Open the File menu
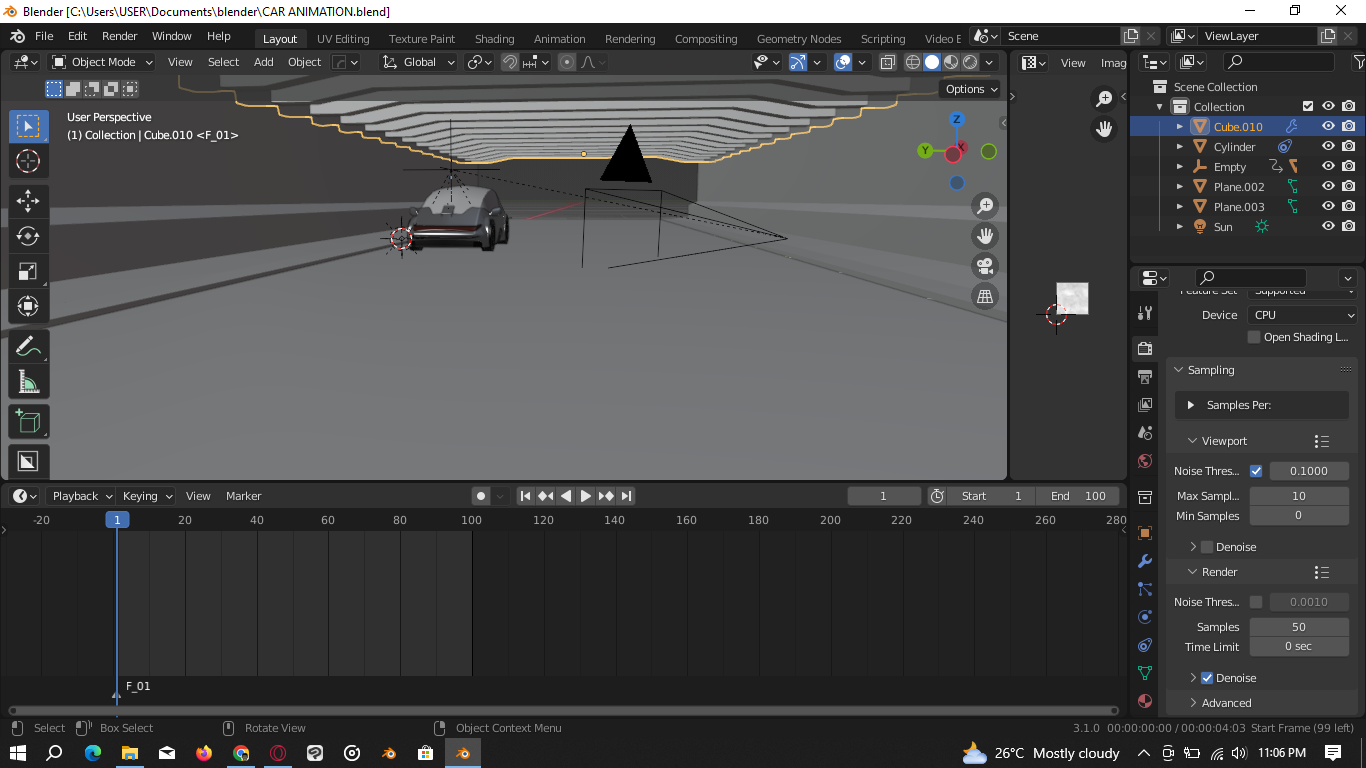 (44, 36)
